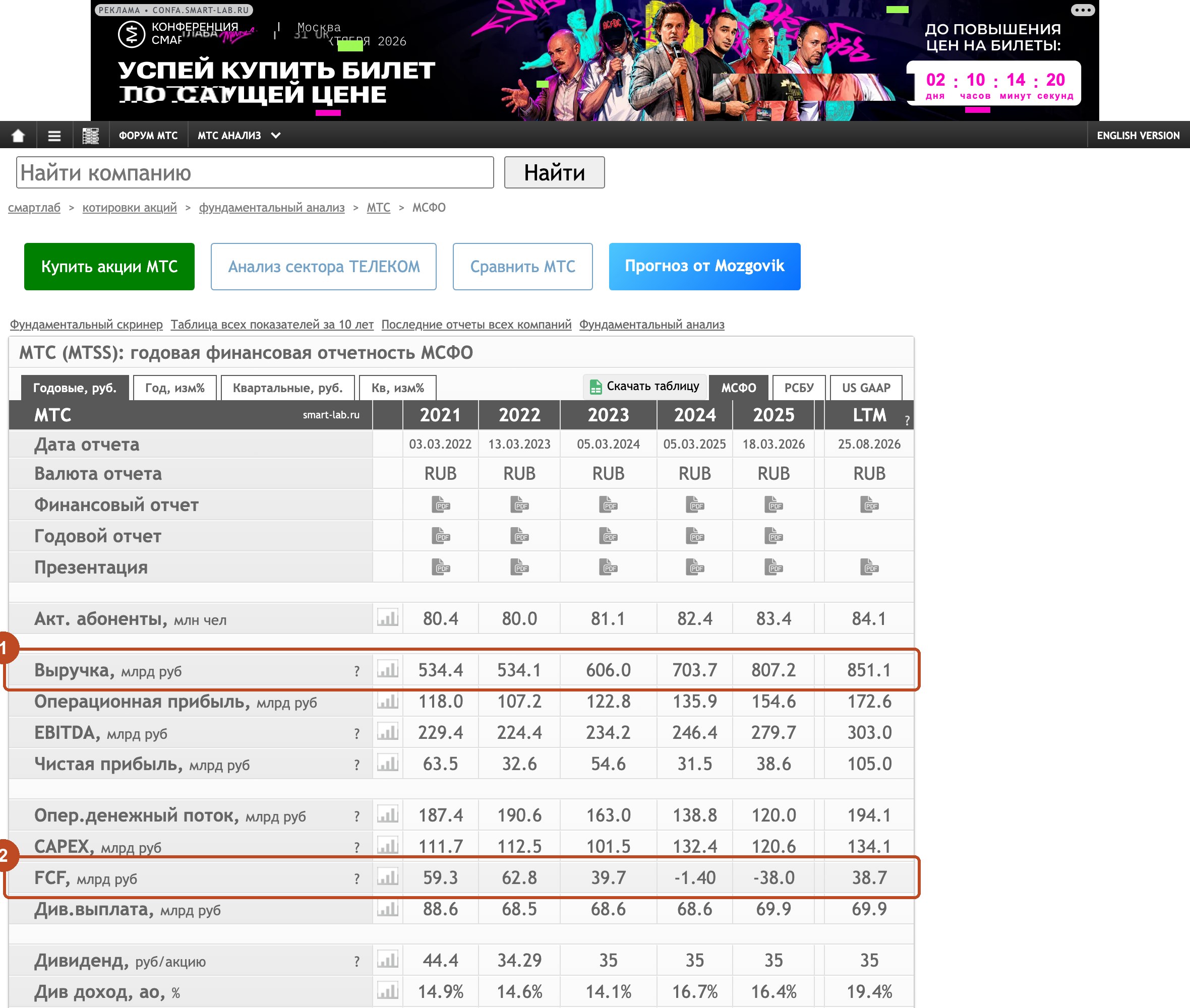Open the hamburger menu in the navbar
The width and height of the screenshot is (1190, 1008).
pos(54,136)
